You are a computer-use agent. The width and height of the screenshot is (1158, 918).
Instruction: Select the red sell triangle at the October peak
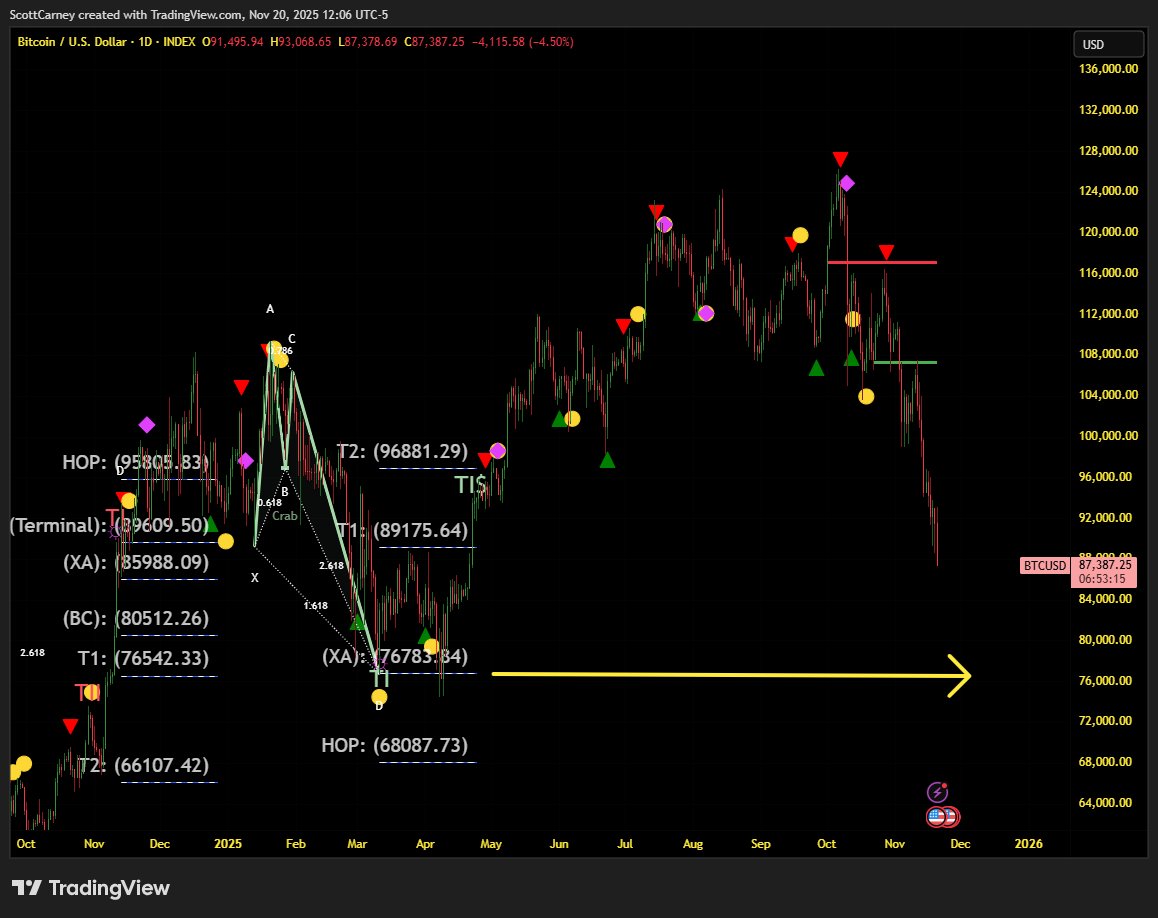839,158
